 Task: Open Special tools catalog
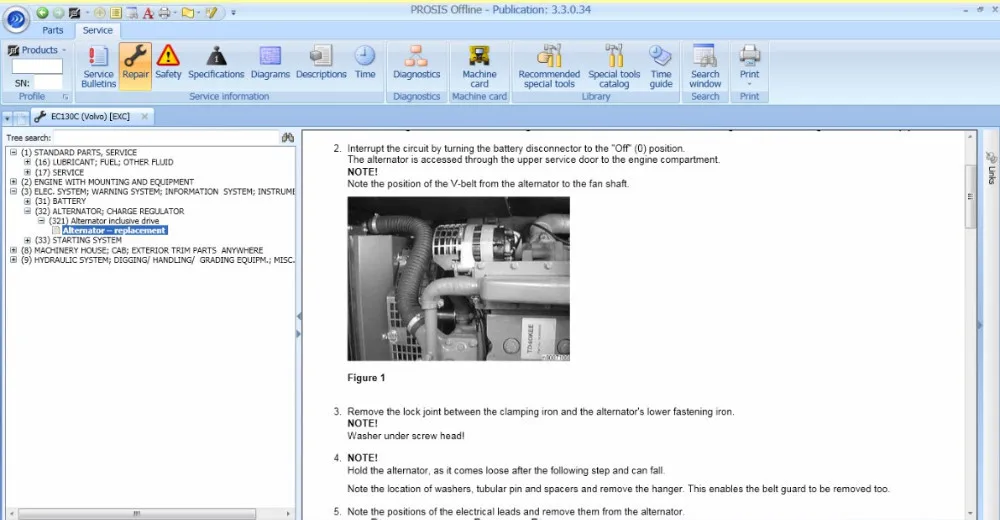[614, 66]
